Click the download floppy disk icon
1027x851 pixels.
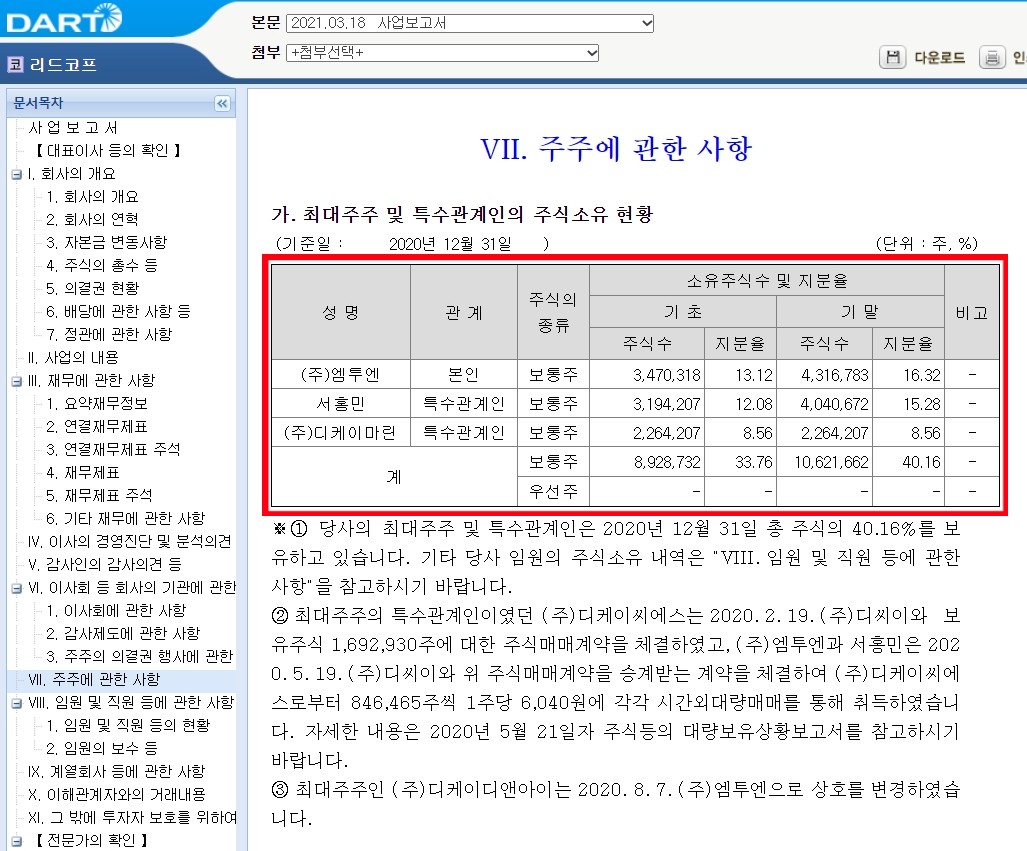(x=892, y=58)
